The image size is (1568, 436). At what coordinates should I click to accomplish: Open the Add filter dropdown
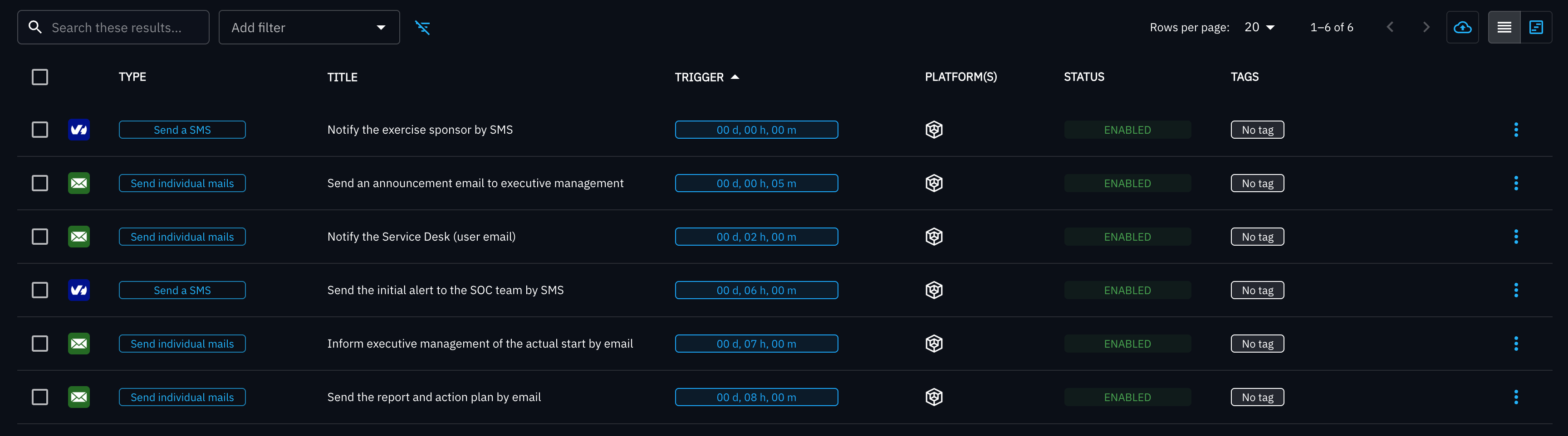coord(309,27)
